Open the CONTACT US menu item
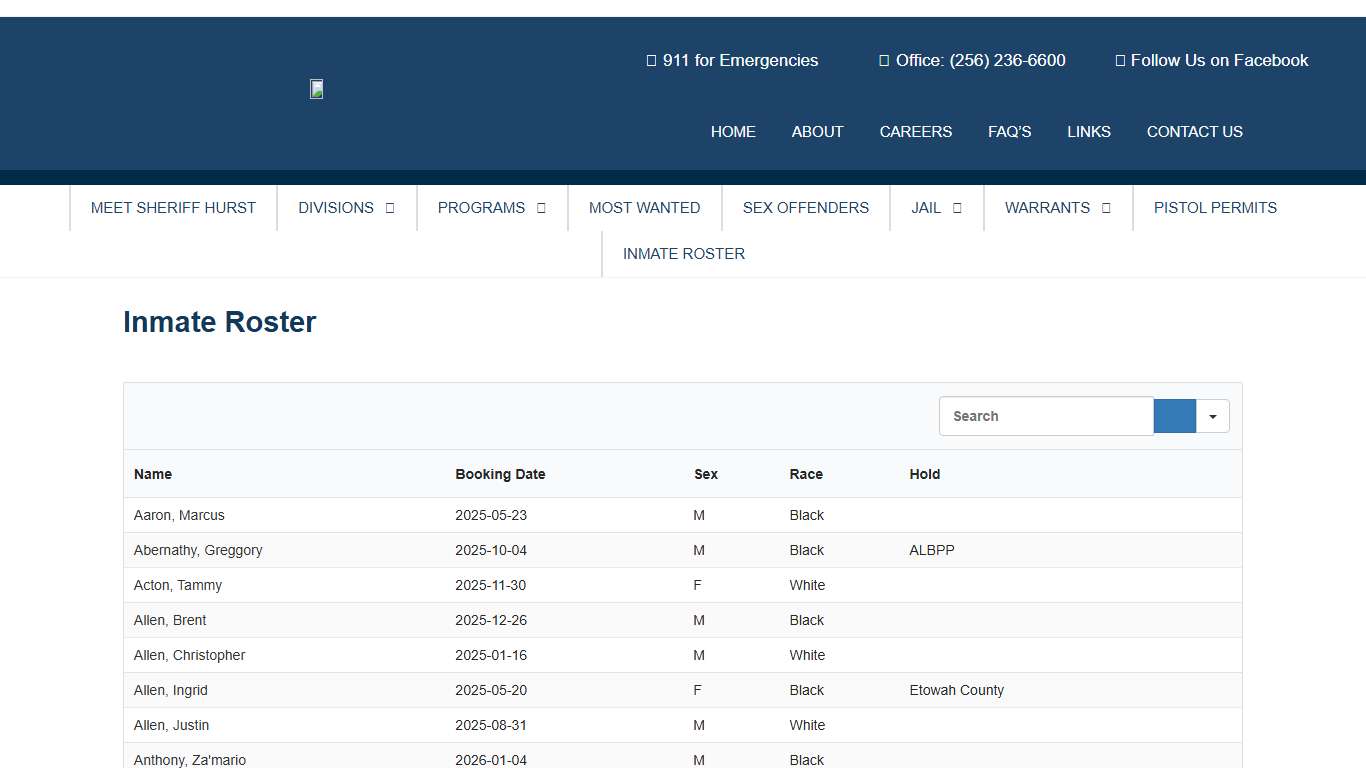This screenshot has height=768, width=1366. click(x=1195, y=131)
